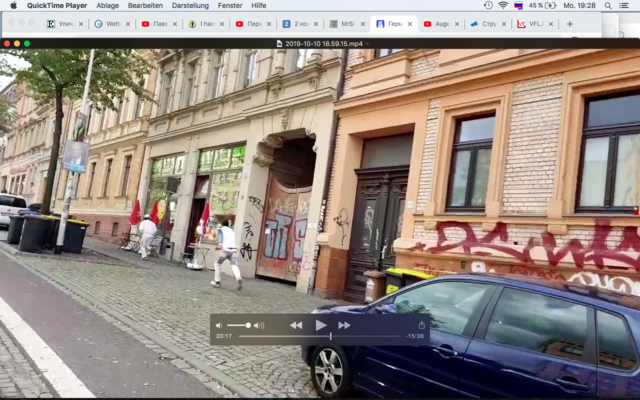This screenshot has height=400, width=640.
Task: Close the 'Паве' browser tab
Action: click(175, 24)
